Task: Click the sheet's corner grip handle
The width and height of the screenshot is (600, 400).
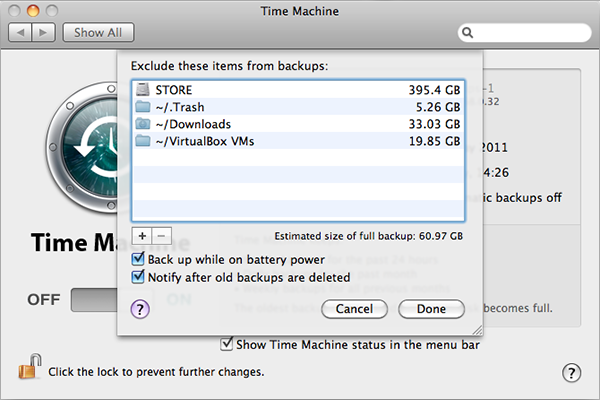Action: 477,330
